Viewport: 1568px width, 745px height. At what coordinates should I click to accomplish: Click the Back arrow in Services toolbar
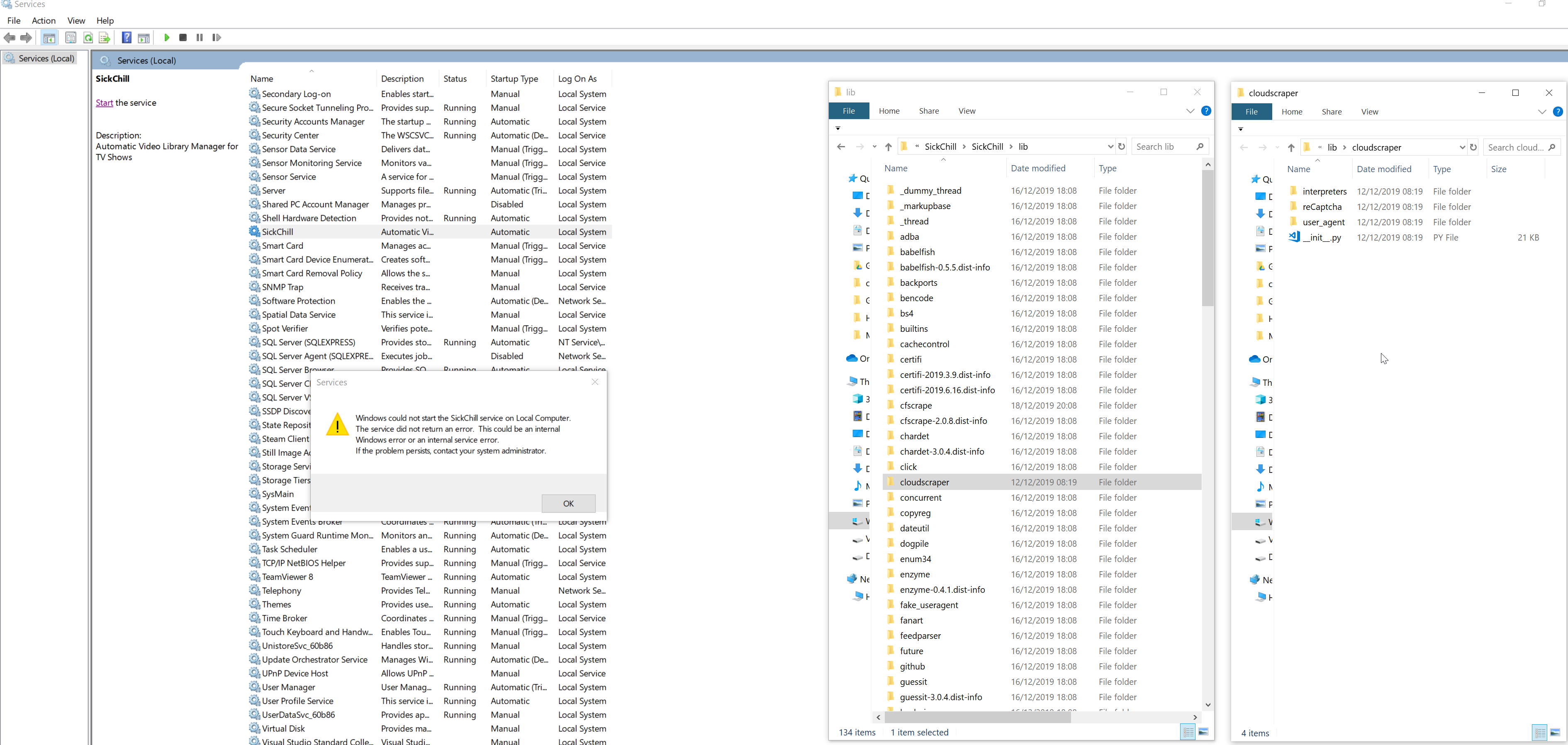(x=9, y=38)
